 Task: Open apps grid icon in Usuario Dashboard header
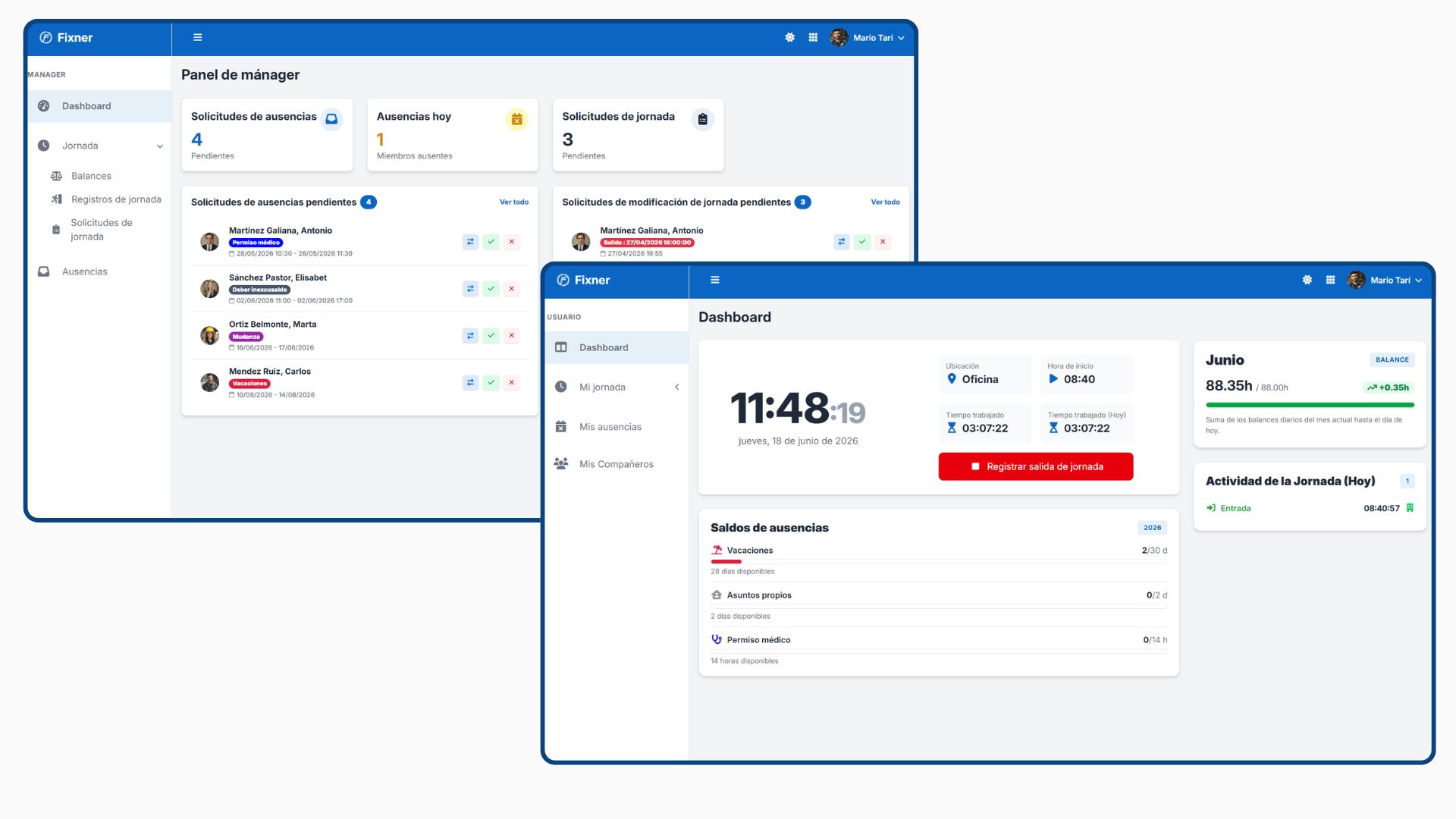[1330, 280]
